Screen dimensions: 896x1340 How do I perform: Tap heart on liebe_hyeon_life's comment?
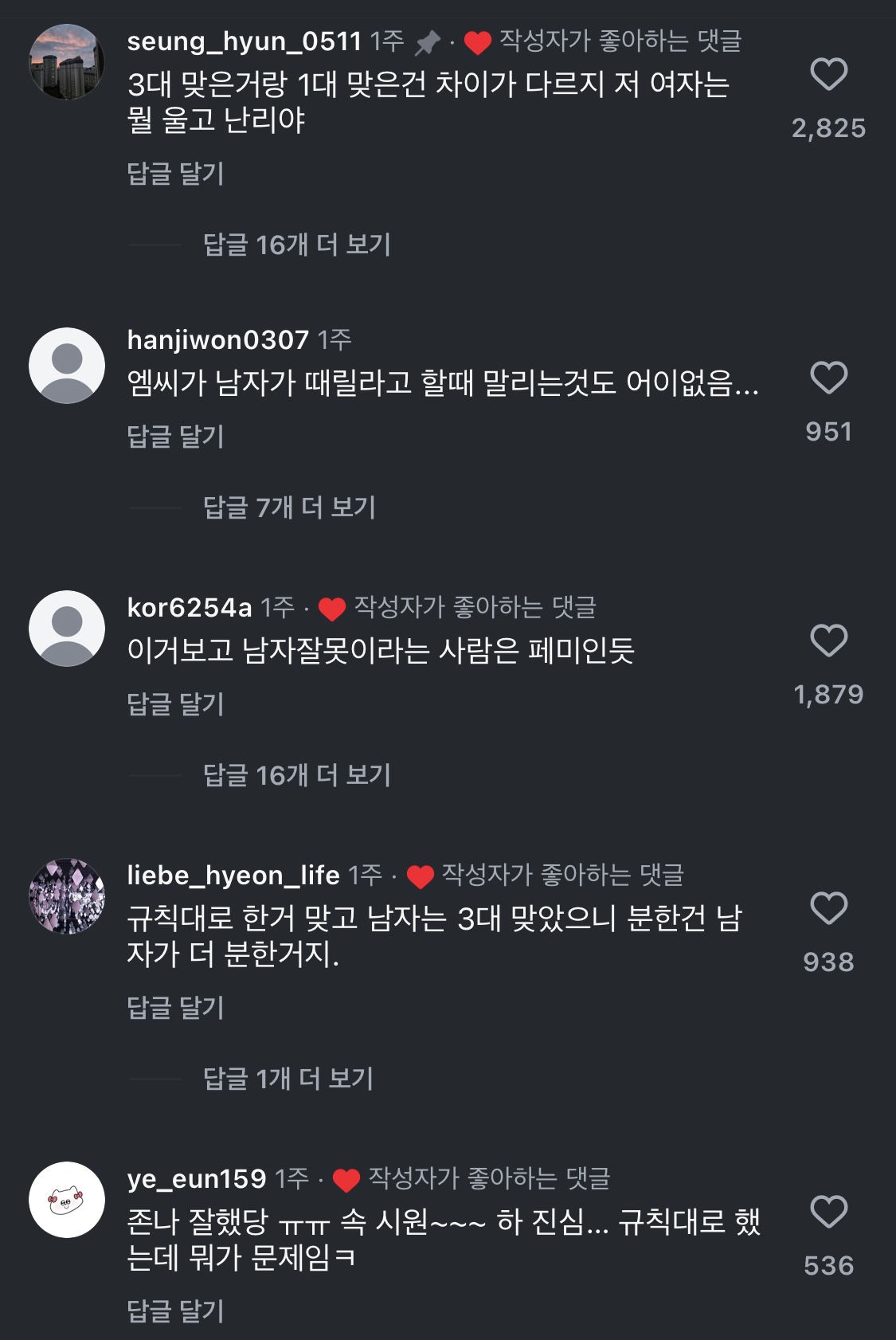pyautogui.click(x=828, y=908)
